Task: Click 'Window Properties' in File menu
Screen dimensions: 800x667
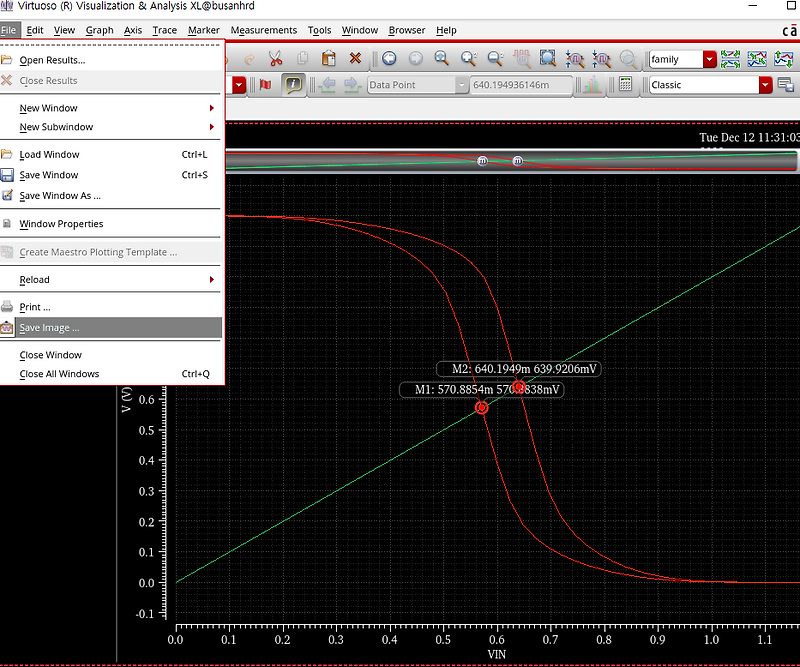Action: (61, 224)
